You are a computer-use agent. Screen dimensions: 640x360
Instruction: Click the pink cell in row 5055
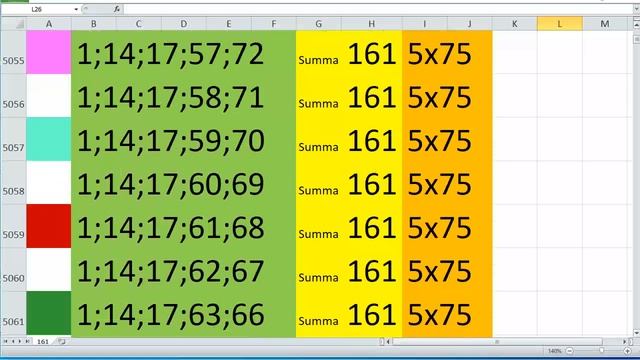coord(49,52)
